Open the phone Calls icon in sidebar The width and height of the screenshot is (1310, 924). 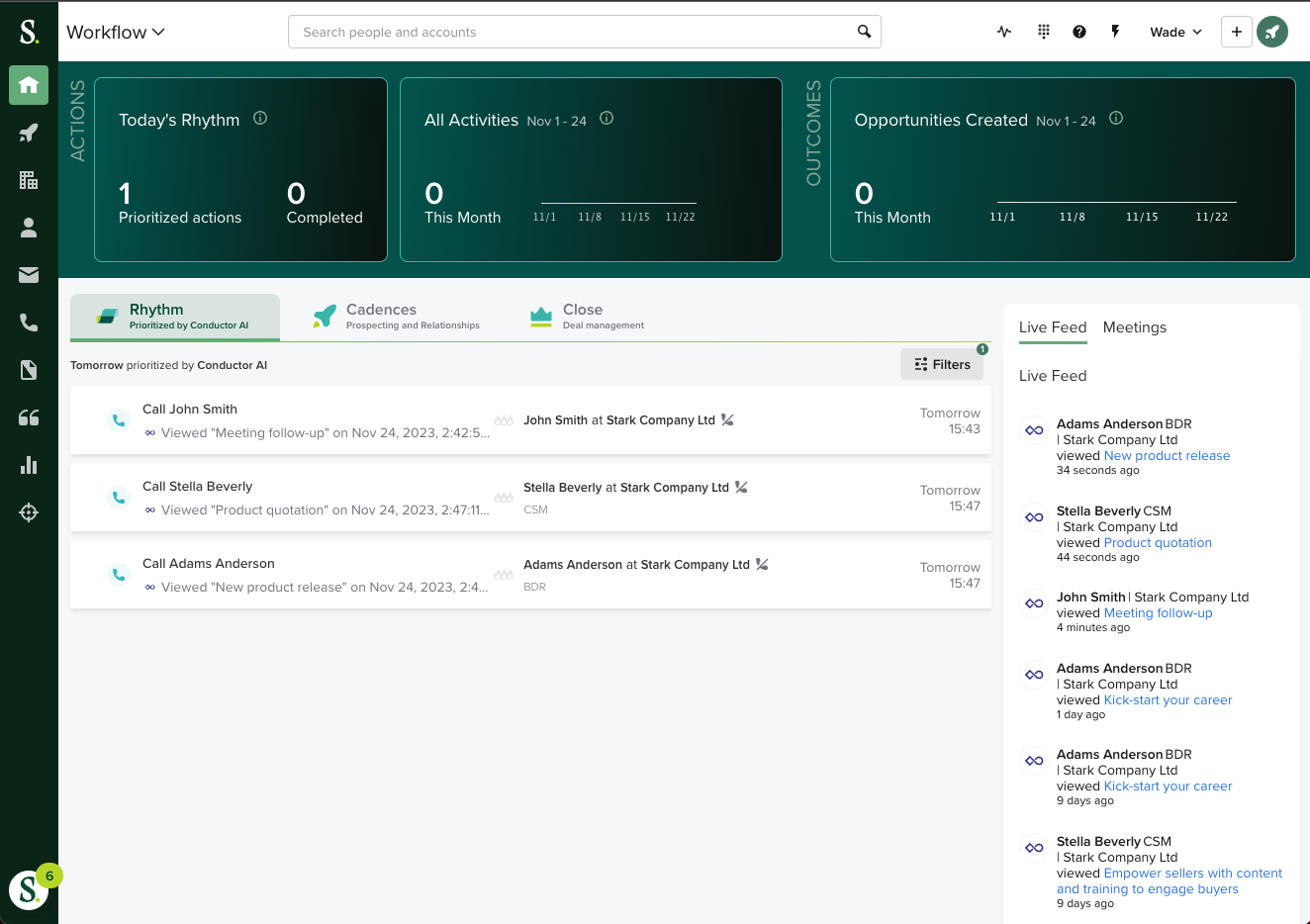click(29, 323)
